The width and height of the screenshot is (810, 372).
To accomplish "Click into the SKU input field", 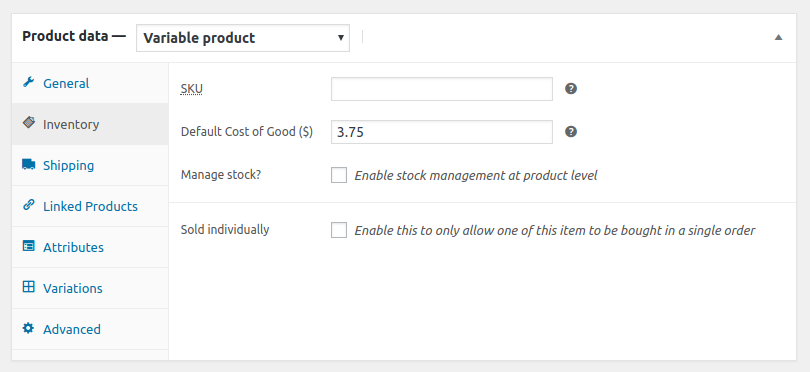I will [x=442, y=89].
